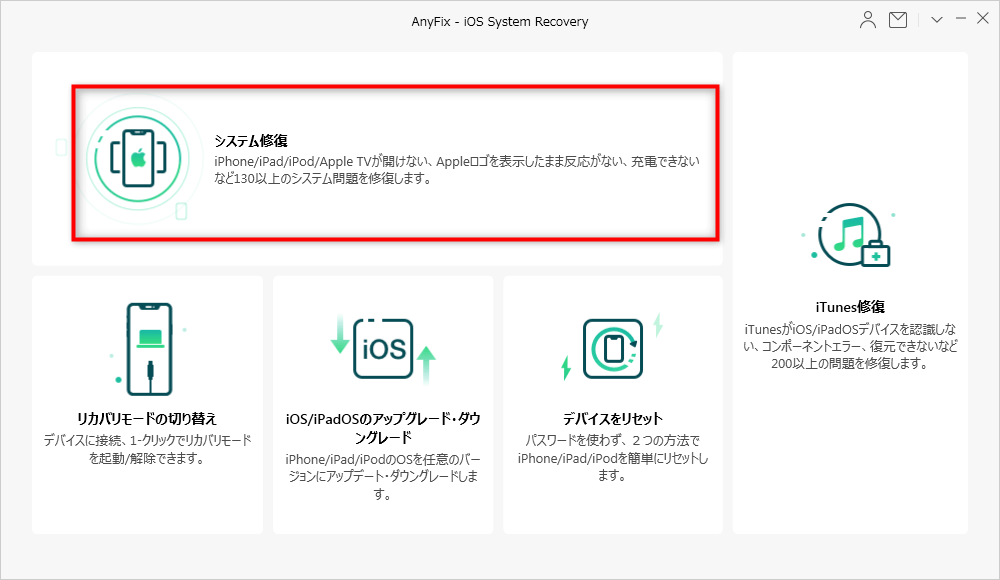Click the device reset description text

tap(612, 457)
